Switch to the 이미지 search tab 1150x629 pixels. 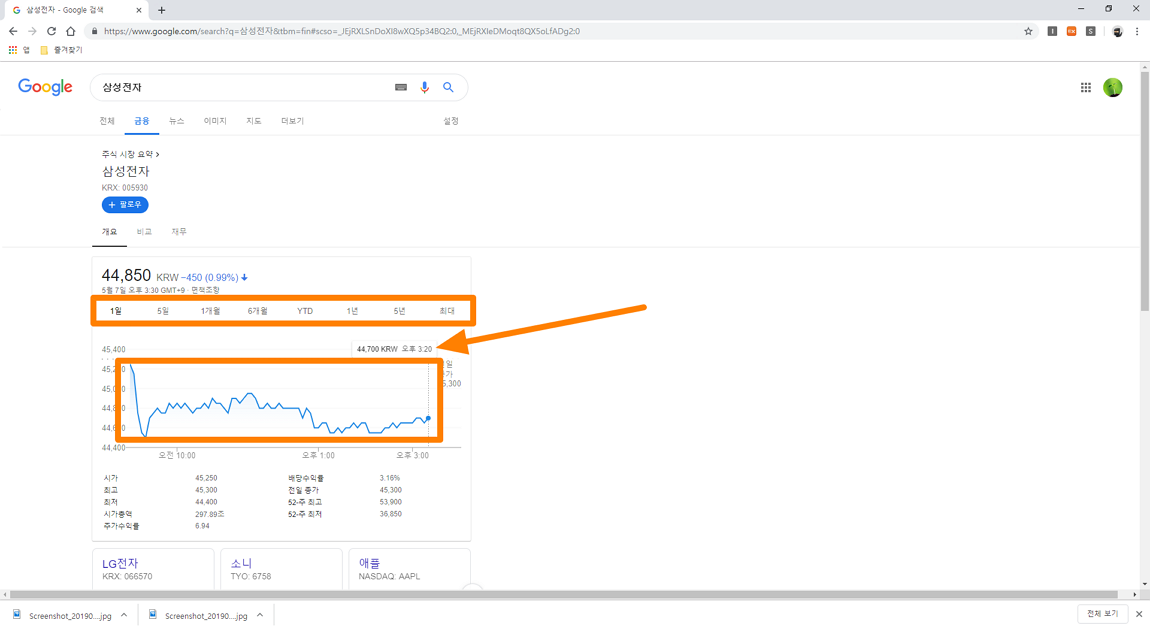215,121
